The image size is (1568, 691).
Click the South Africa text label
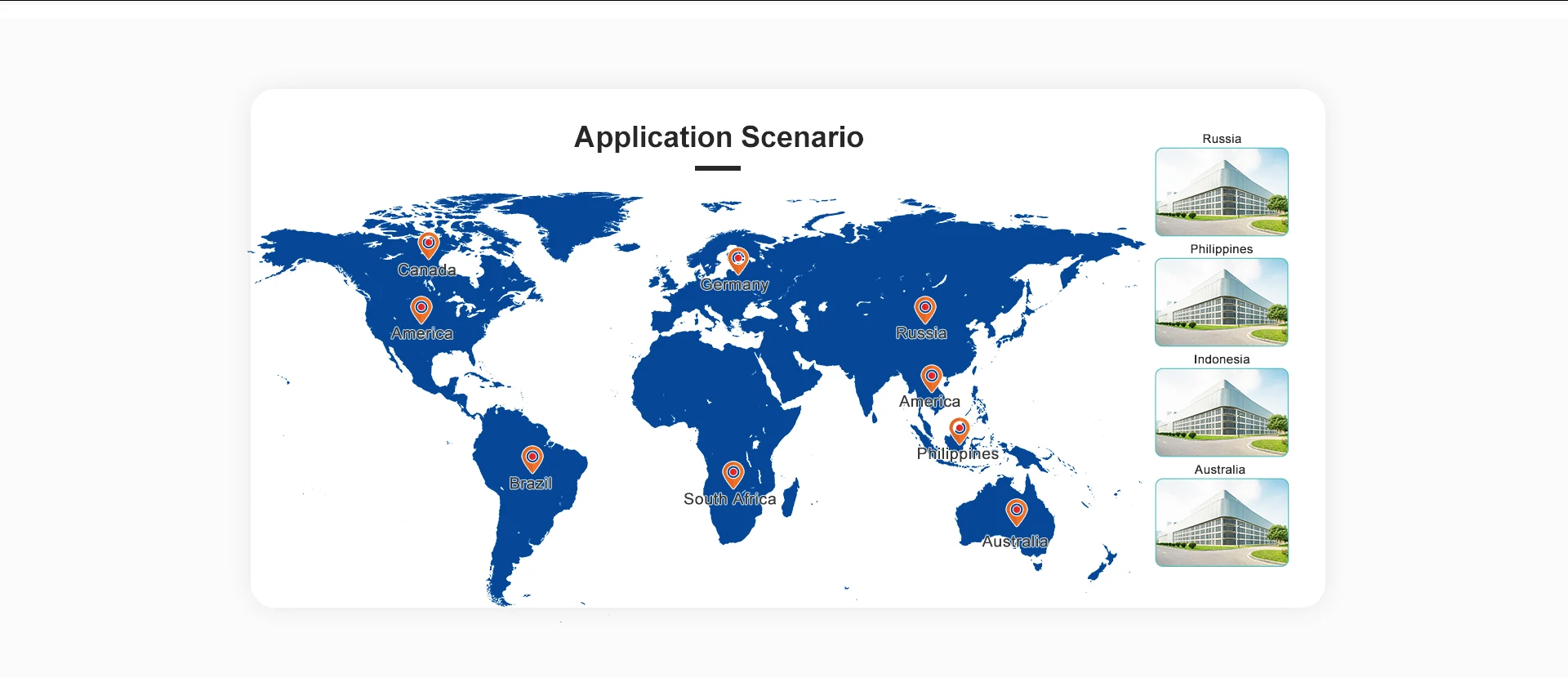pyautogui.click(x=729, y=499)
